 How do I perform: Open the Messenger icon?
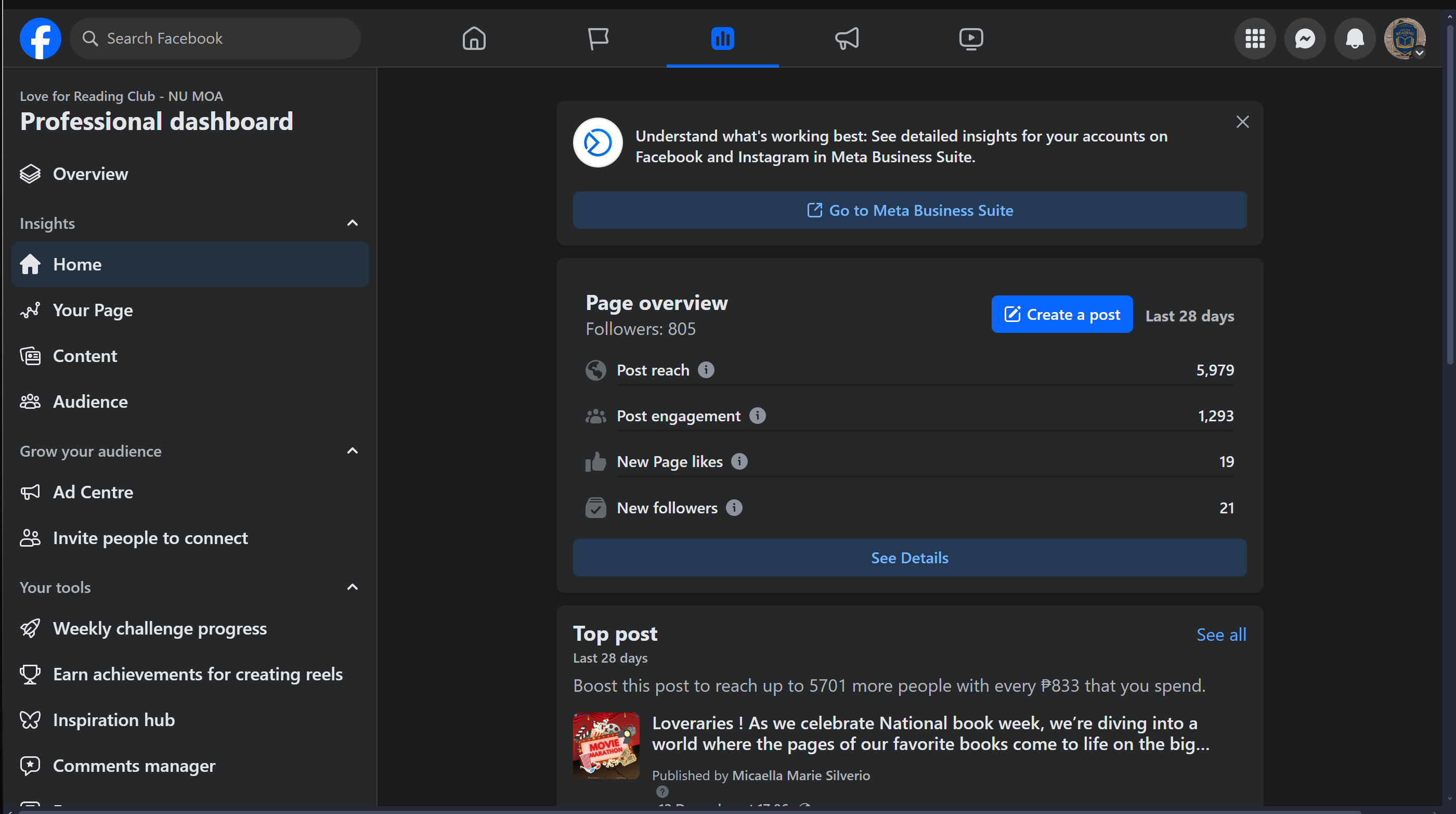pyautogui.click(x=1305, y=38)
